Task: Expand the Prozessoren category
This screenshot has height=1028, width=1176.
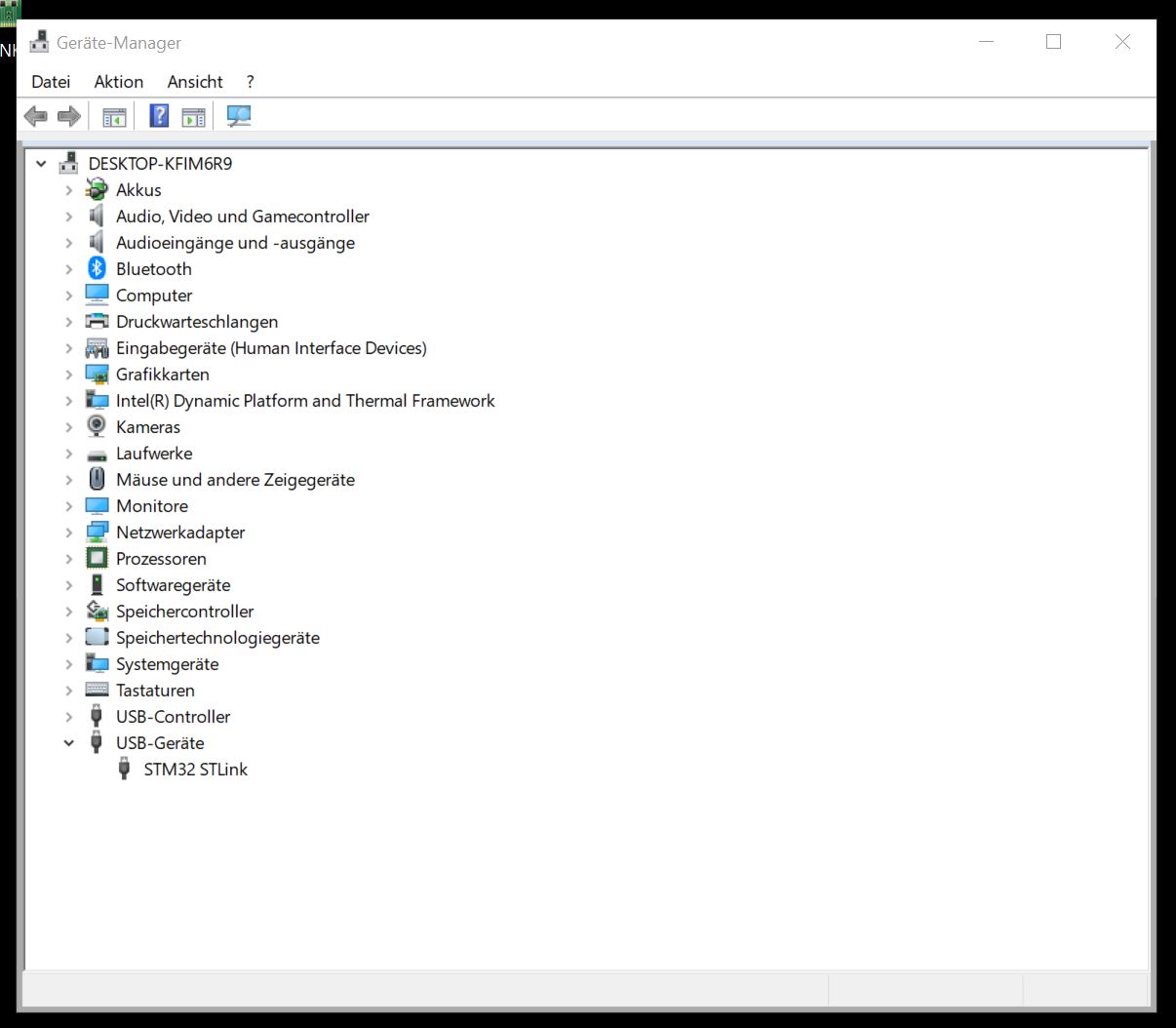Action: pyautogui.click(x=68, y=559)
